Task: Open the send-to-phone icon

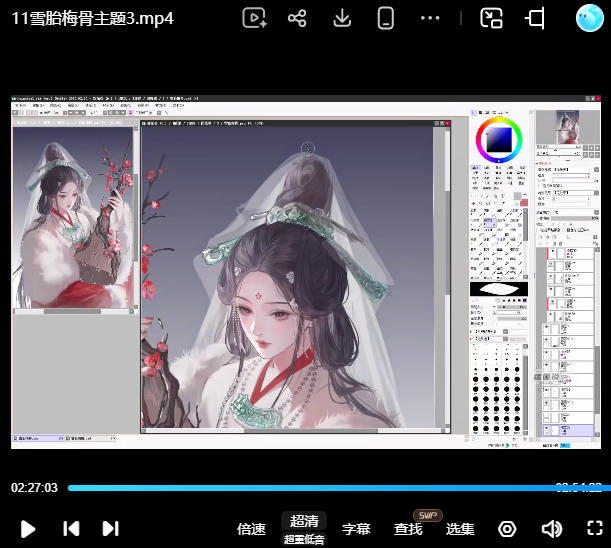Action: tap(385, 18)
